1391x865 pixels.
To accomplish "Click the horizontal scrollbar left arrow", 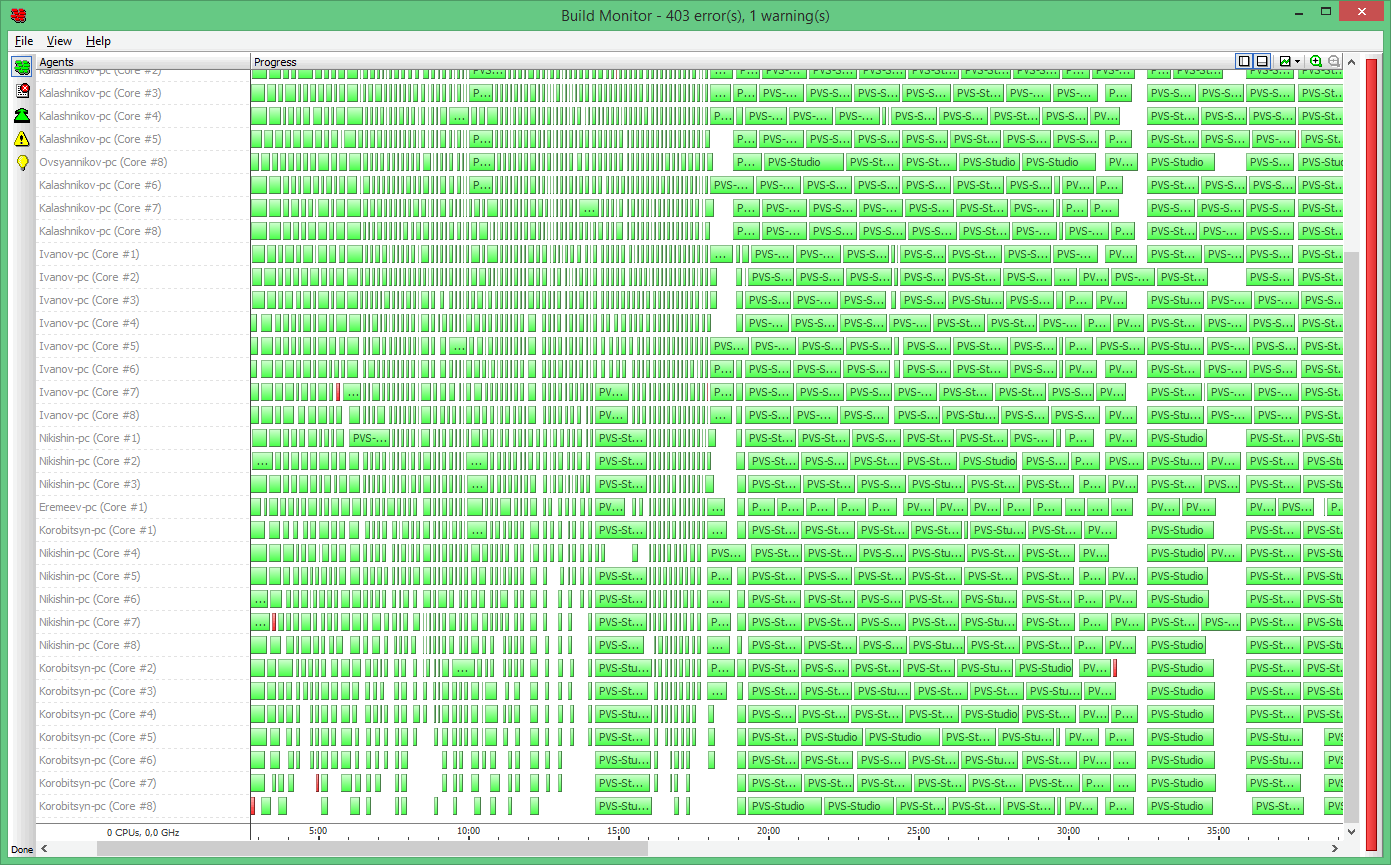I will 43,848.
